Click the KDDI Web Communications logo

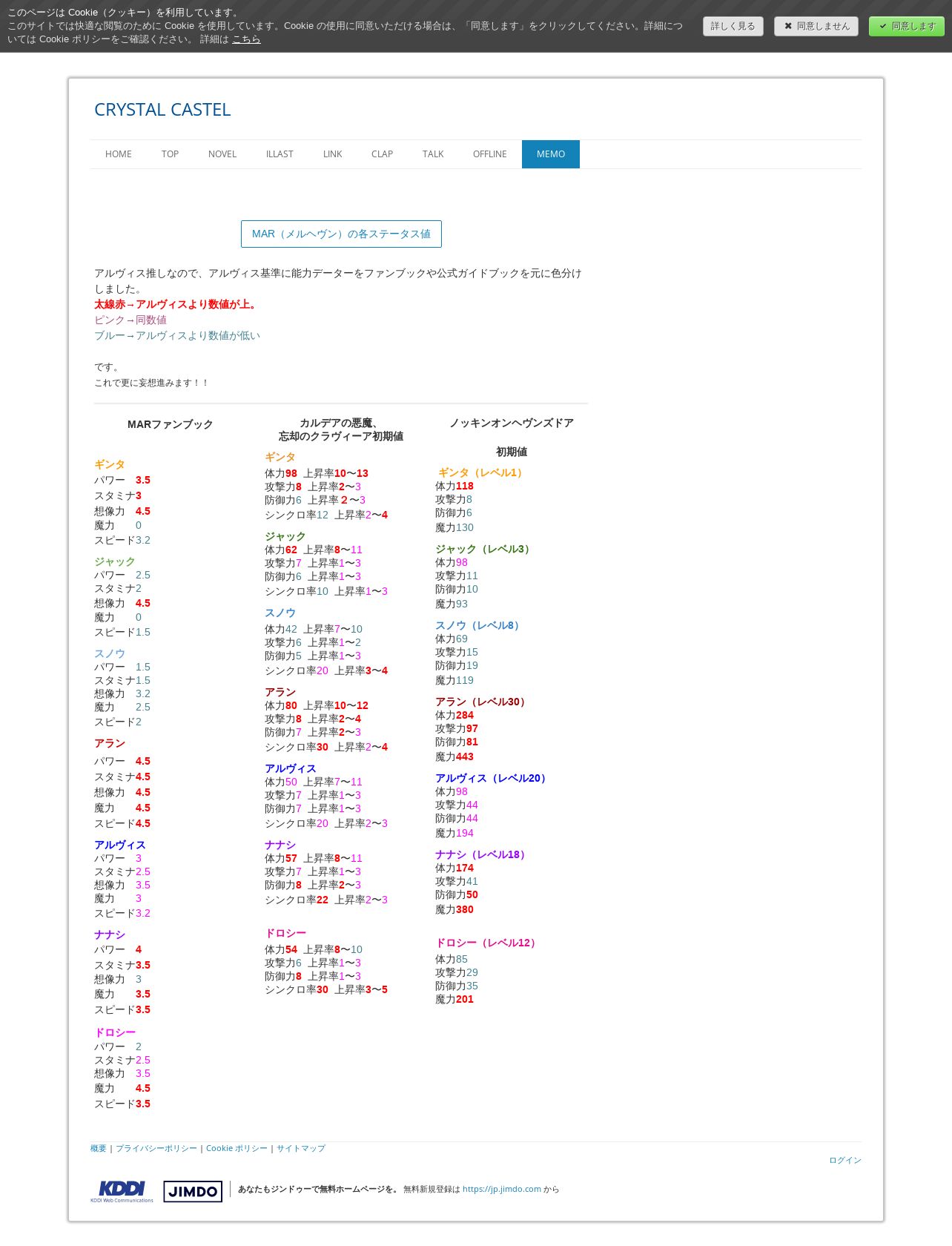coord(122,1191)
